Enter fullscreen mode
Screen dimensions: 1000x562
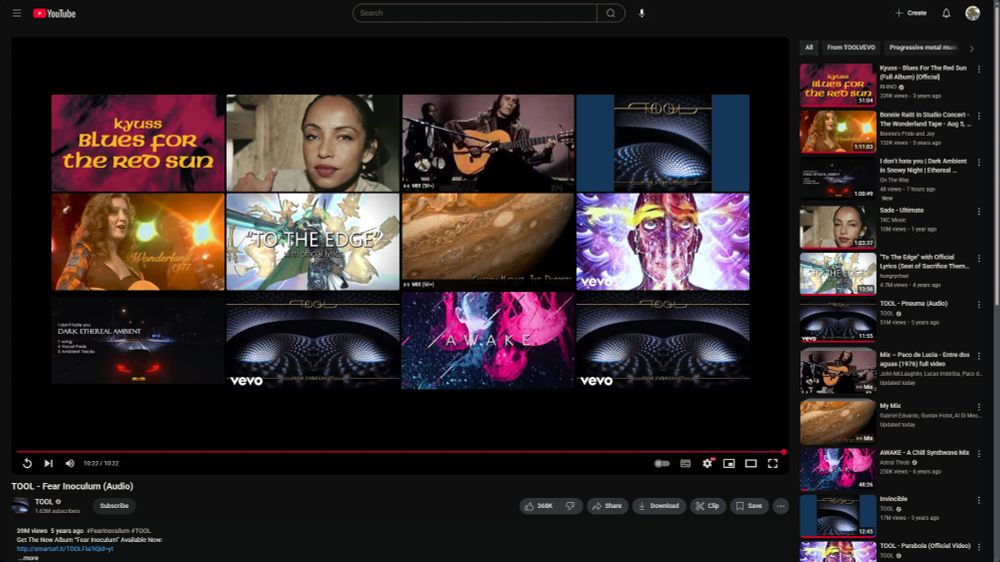click(x=772, y=463)
